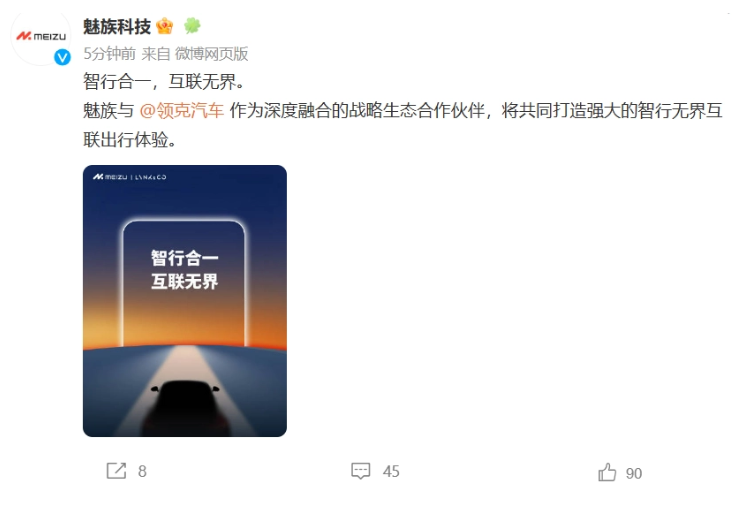Click the car silhouette in poster image
This screenshot has height=506, width=755.
tap(185, 408)
